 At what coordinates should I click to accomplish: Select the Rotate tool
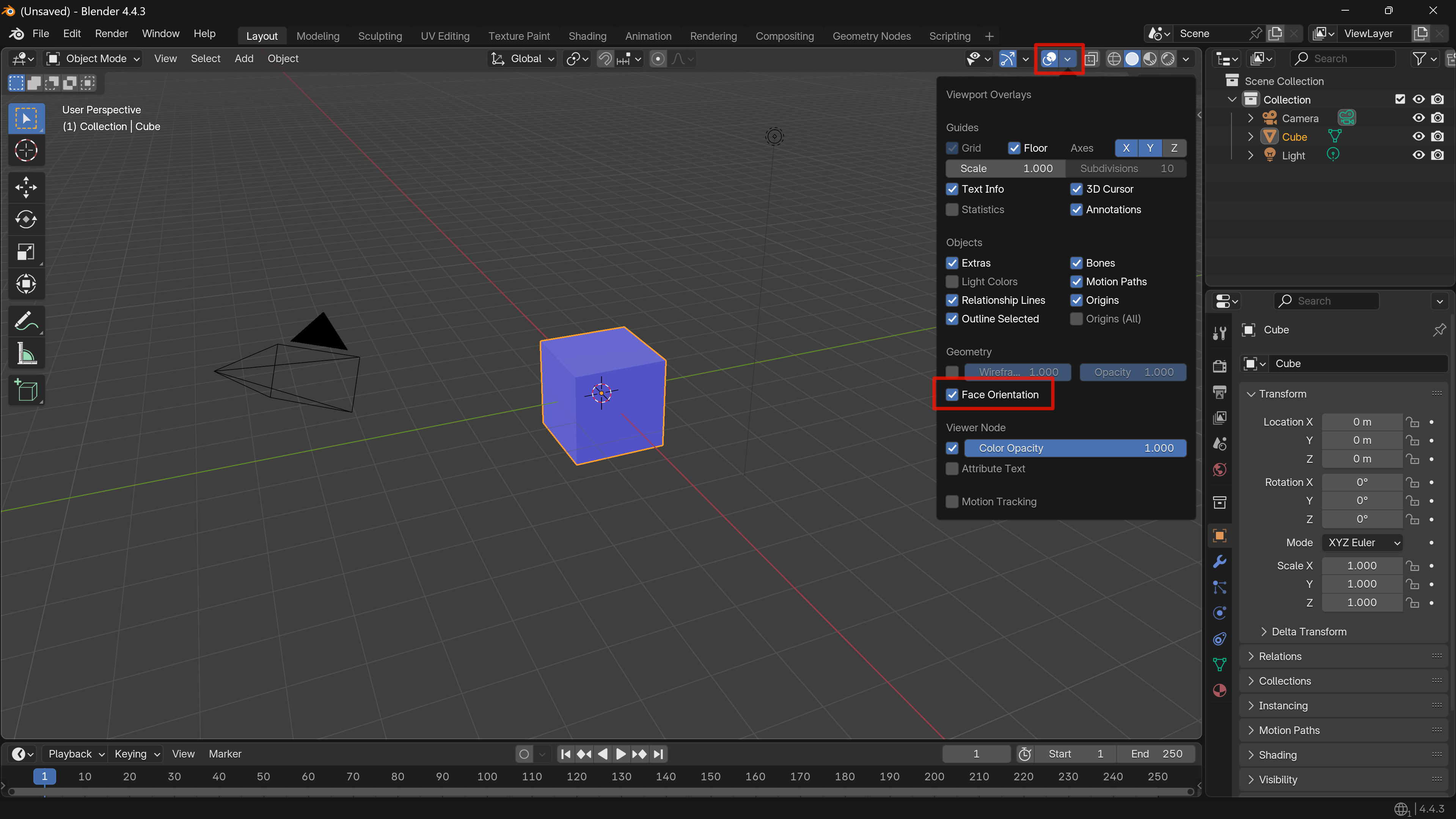tap(26, 219)
